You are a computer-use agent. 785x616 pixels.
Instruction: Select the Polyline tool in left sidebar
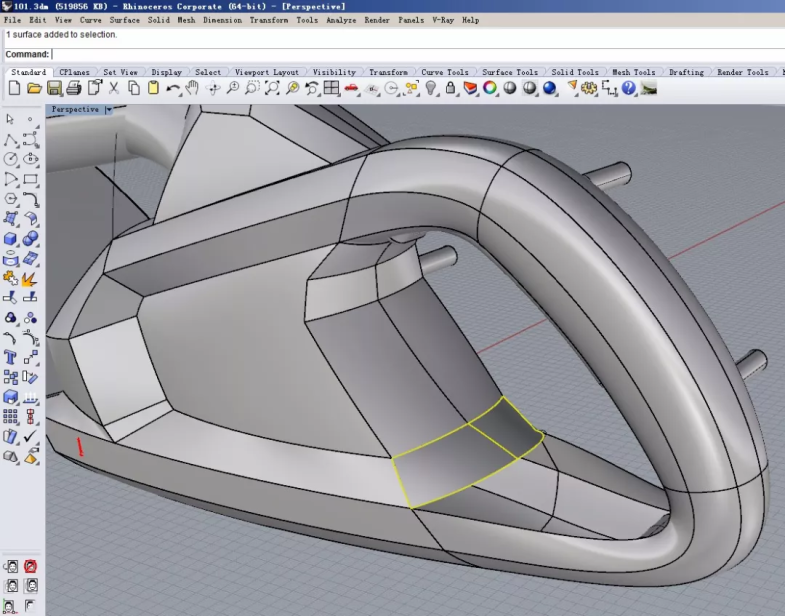(11, 140)
